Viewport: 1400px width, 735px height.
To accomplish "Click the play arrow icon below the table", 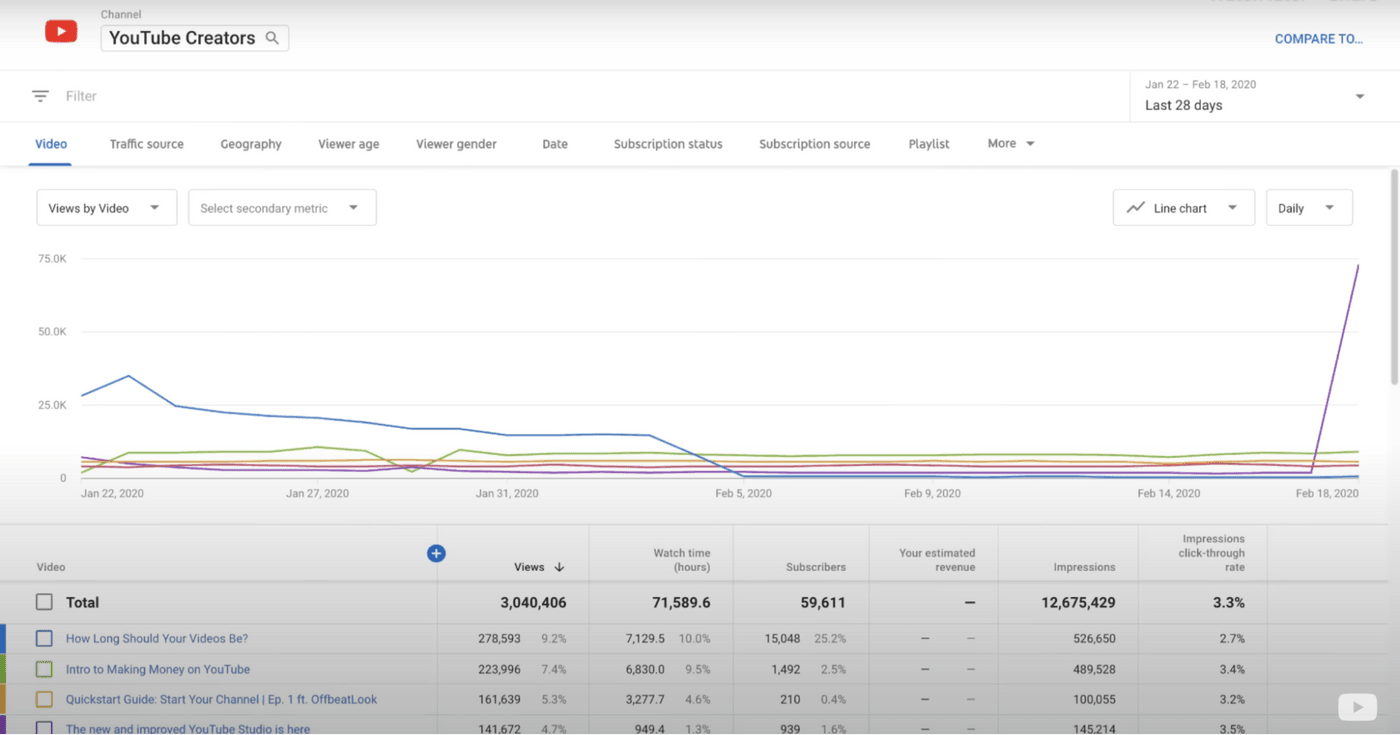I will click(x=1357, y=706).
